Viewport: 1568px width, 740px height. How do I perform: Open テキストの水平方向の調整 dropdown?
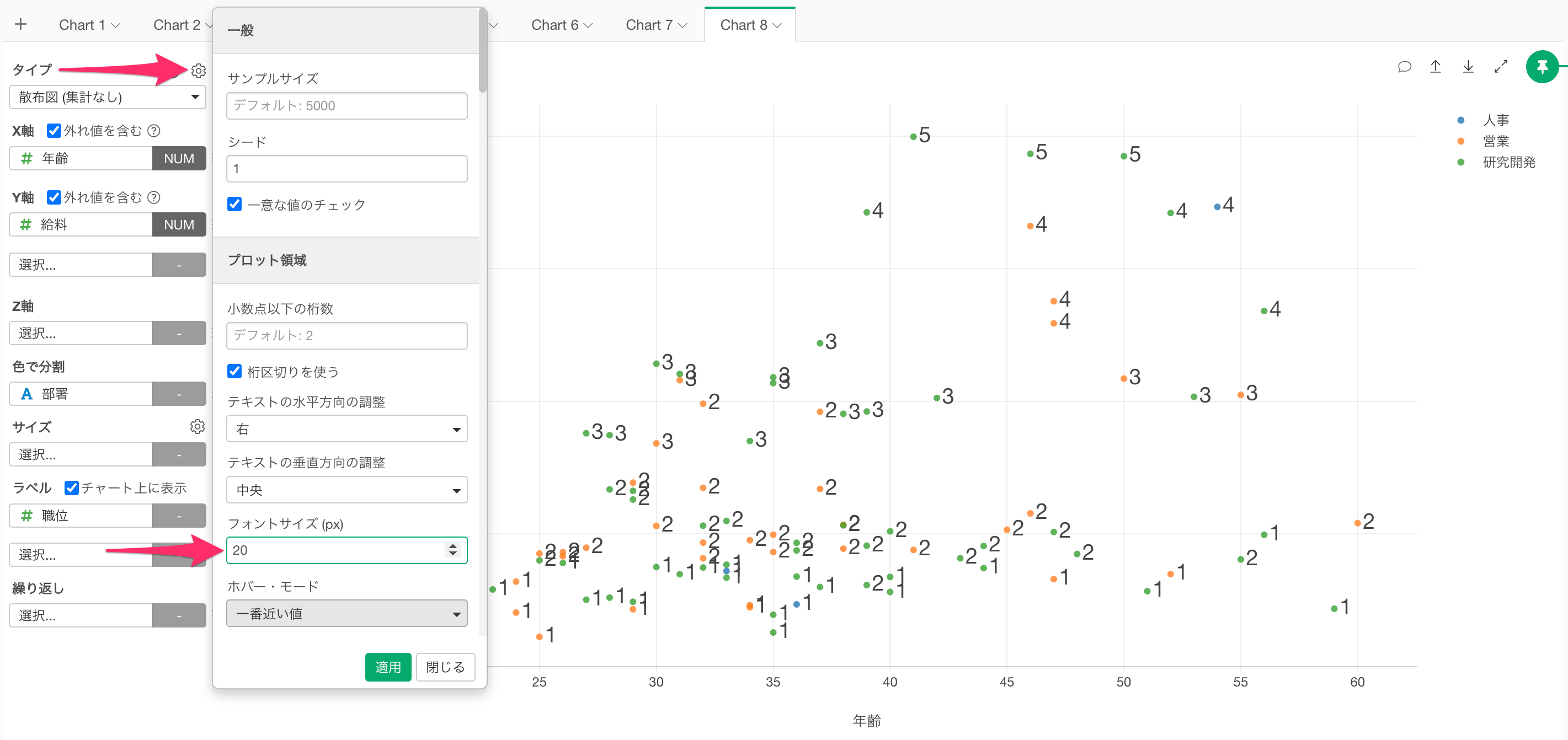346,429
